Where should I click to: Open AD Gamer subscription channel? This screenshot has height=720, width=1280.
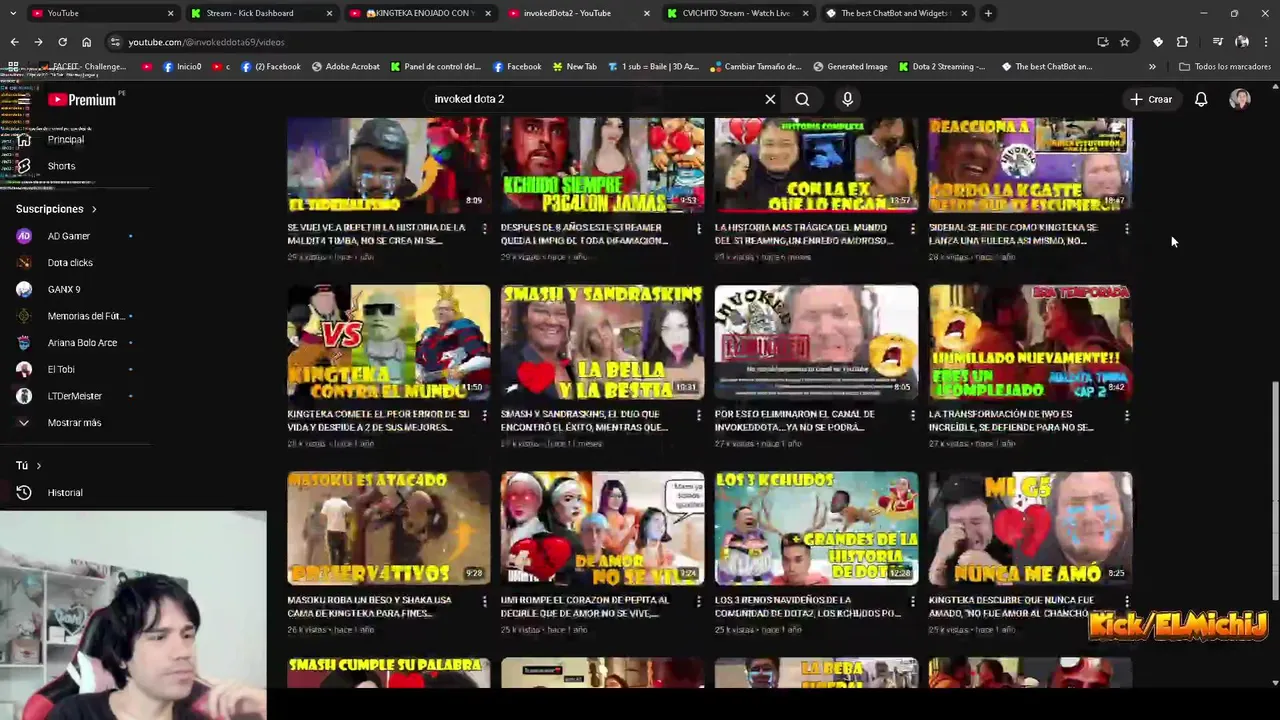coord(69,236)
